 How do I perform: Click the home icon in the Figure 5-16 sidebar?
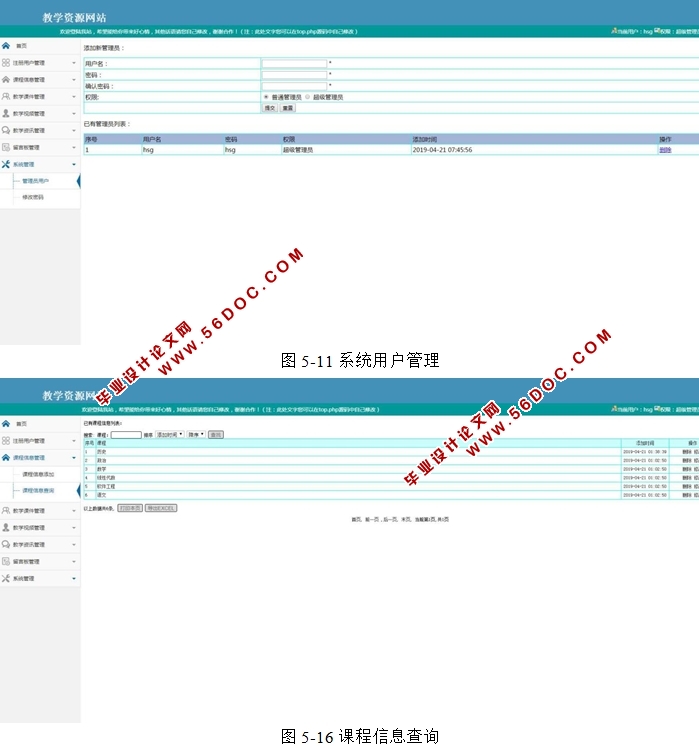click(6, 424)
